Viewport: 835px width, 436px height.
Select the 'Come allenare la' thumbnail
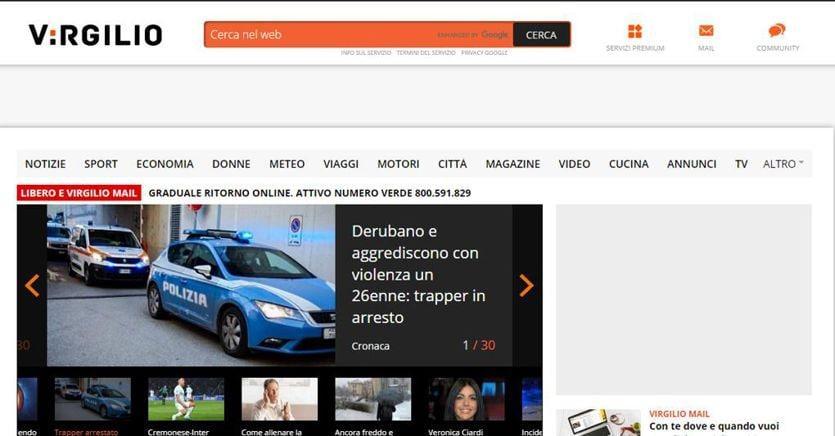tap(280, 399)
